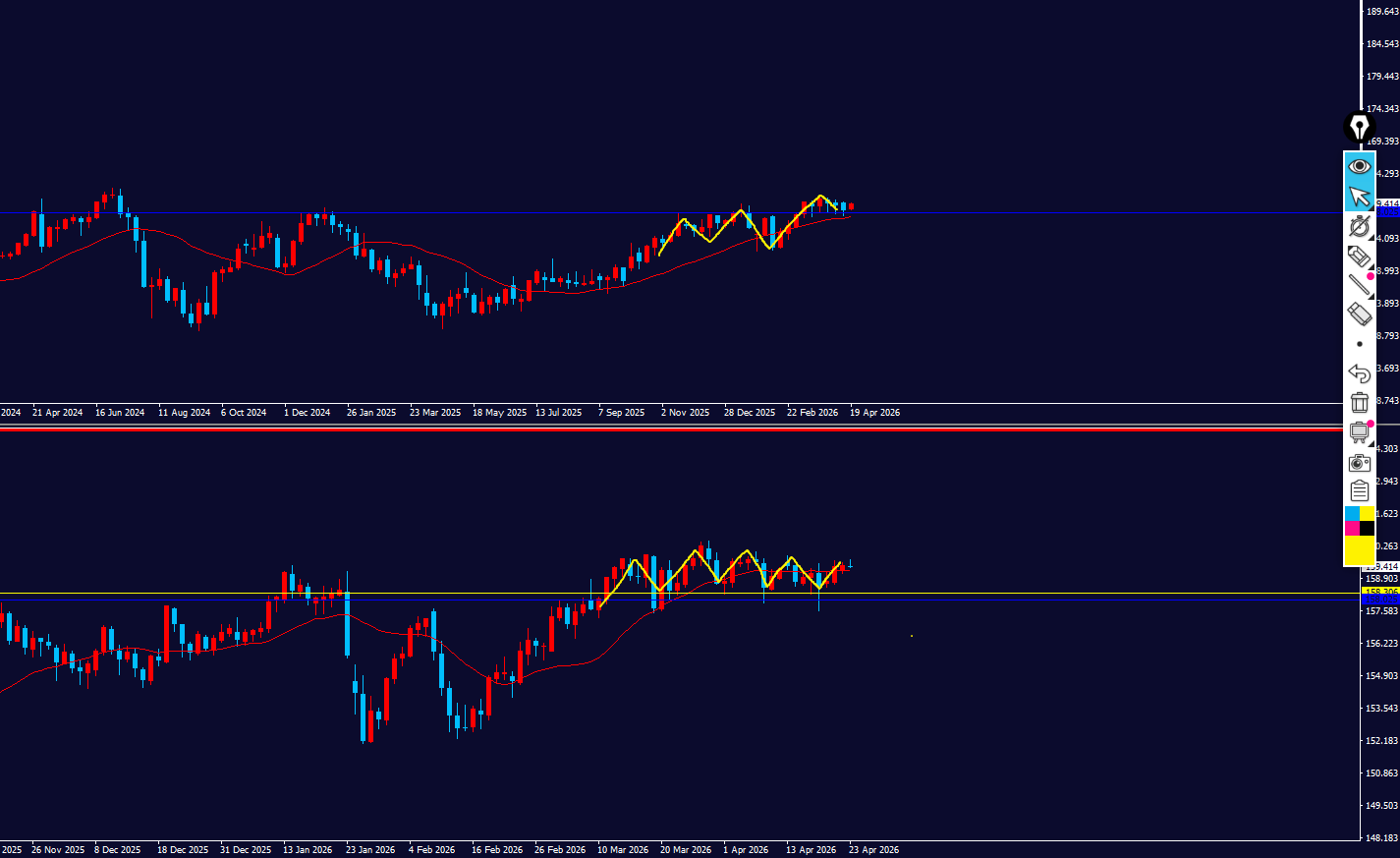Open the large yellow current color box
The width and height of the screenshot is (1400, 858).
1360,550
